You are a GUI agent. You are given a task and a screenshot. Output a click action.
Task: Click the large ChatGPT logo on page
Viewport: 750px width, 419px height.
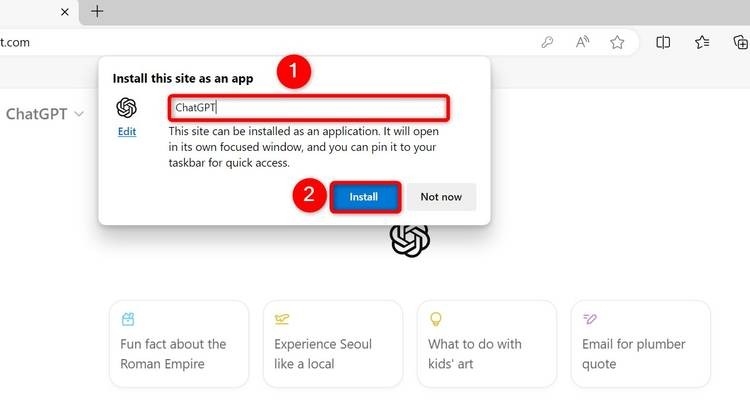point(410,240)
